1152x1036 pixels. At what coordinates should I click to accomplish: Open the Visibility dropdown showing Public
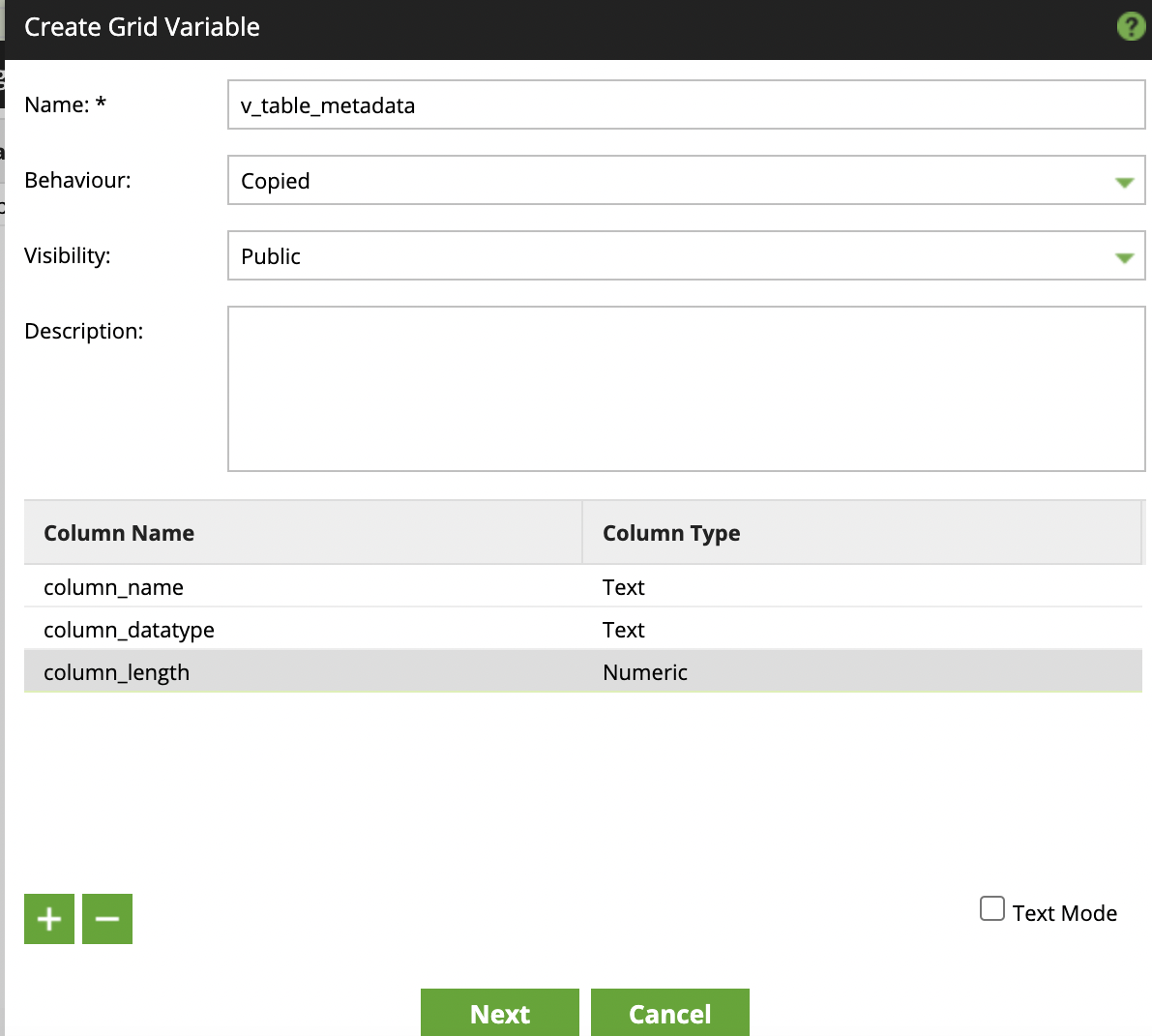tap(686, 255)
